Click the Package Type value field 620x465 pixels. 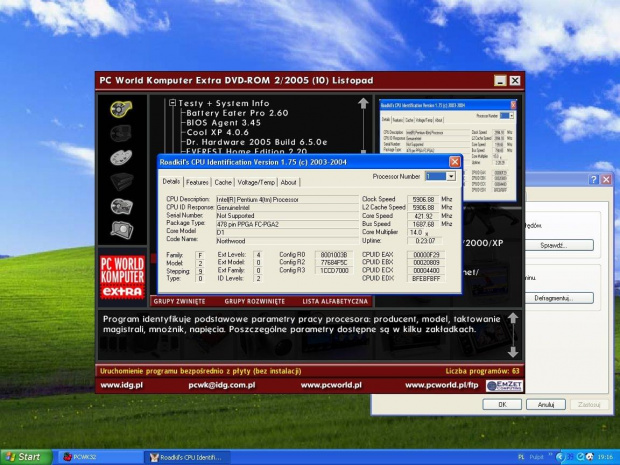tap(287, 224)
